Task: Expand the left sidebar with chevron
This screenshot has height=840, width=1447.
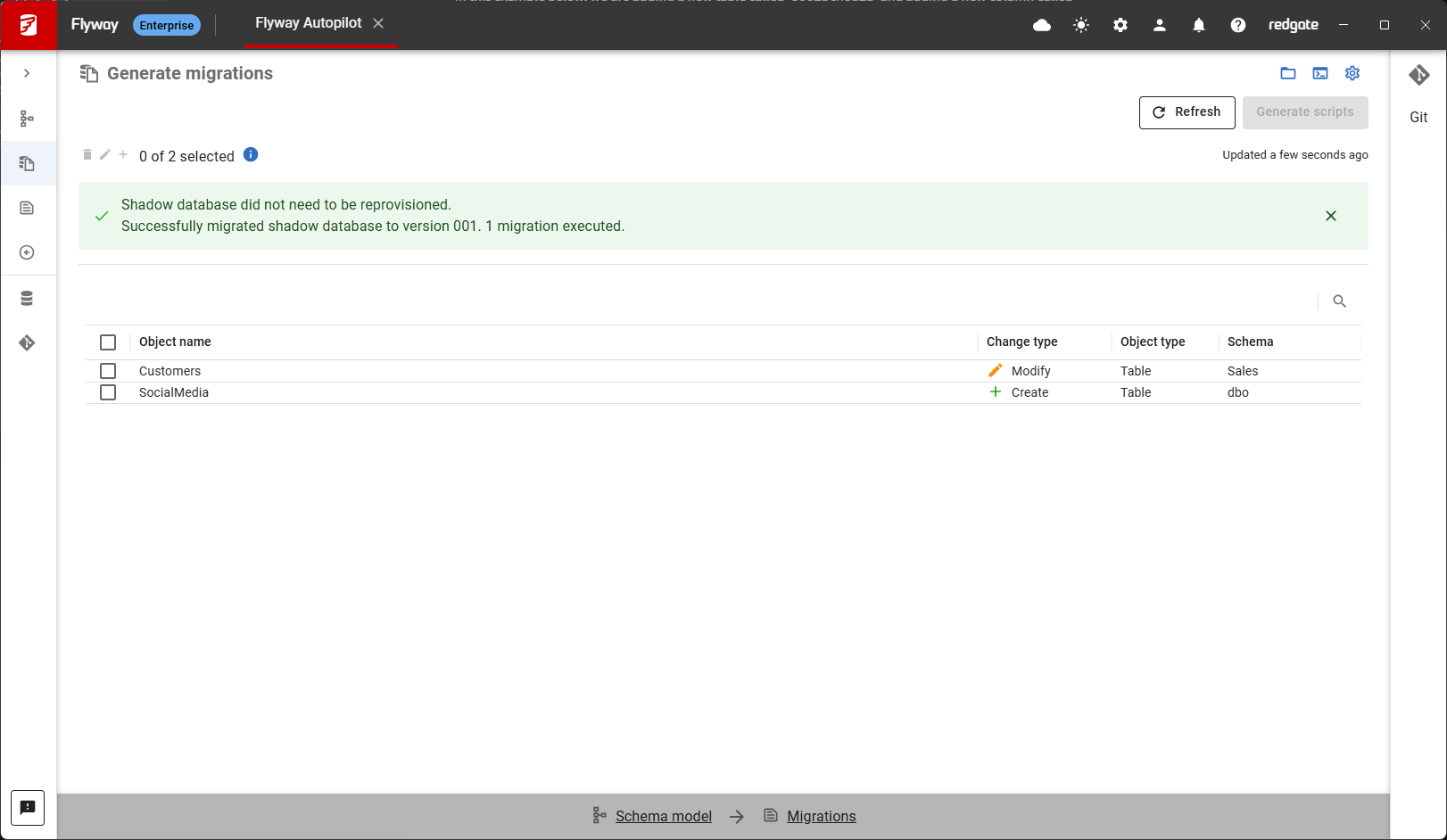Action: [x=27, y=73]
